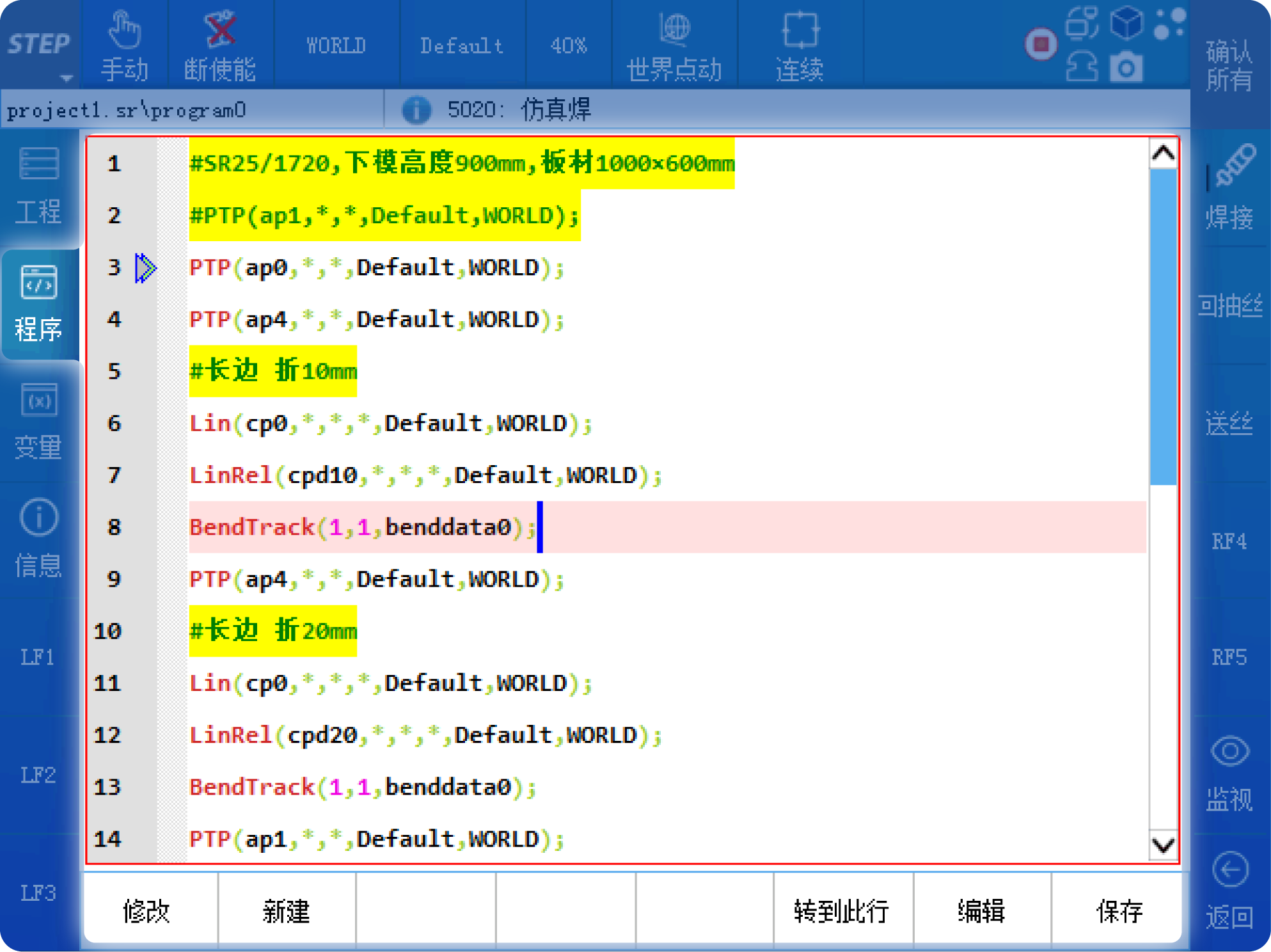This screenshot has width=1271, height=952.
Task: Click the blue vertical scrollbar thumb
Action: pyautogui.click(x=1163, y=326)
